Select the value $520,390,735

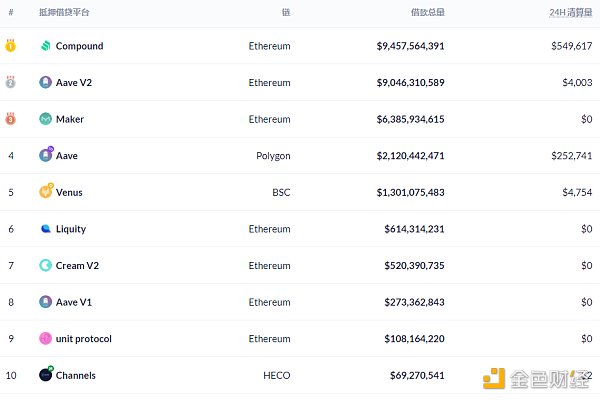point(414,266)
